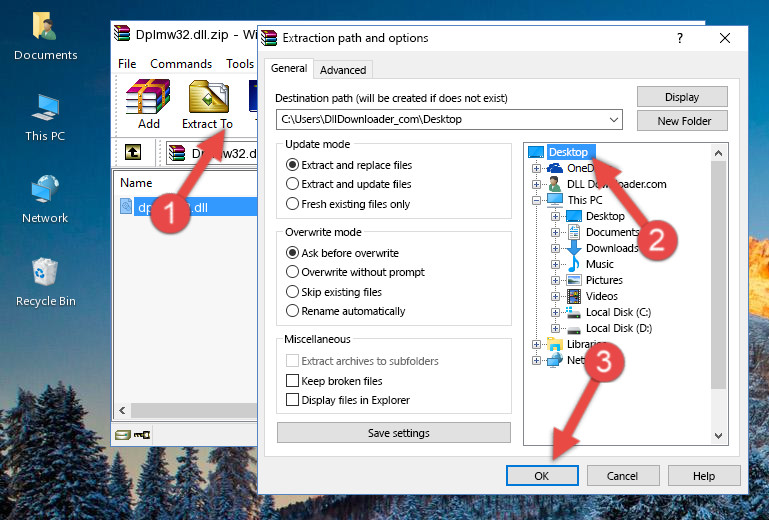Screen dimensions: 769x520
Task: Click the Display button
Action: point(682,97)
